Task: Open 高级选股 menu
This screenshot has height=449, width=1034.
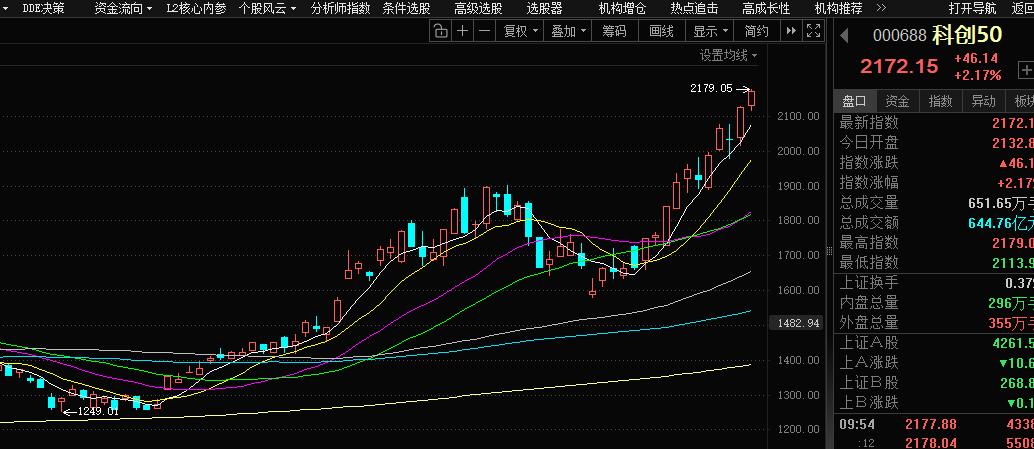Action: [478, 9]
